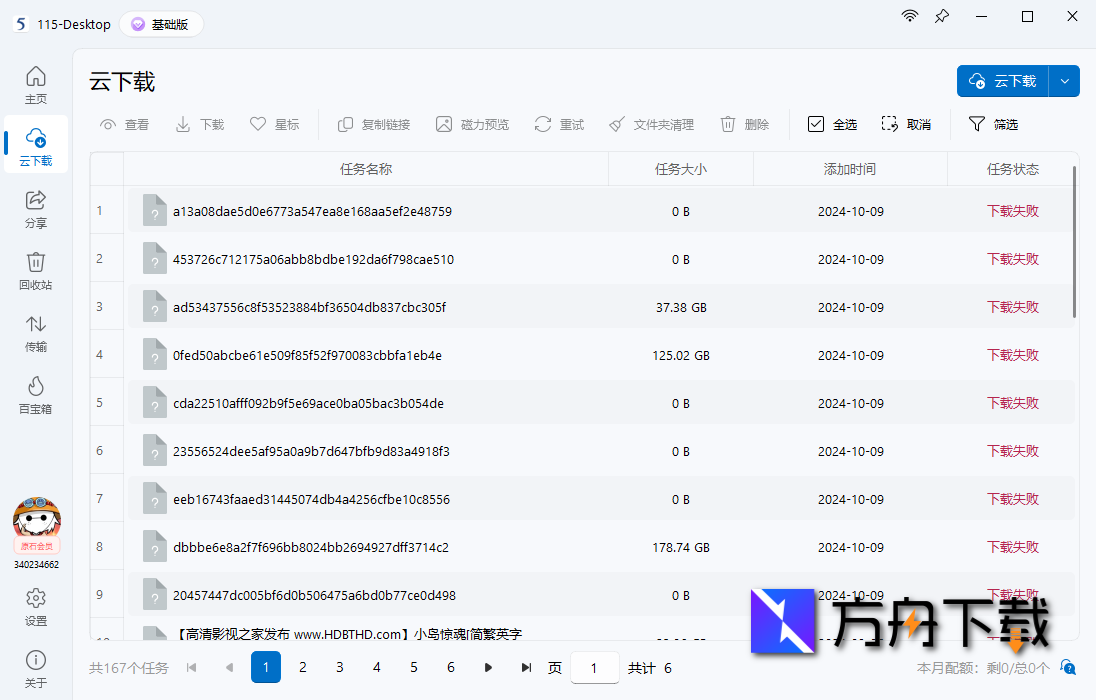Open the 筛选 filter options

pyautogui.click(x=991, y=124)
